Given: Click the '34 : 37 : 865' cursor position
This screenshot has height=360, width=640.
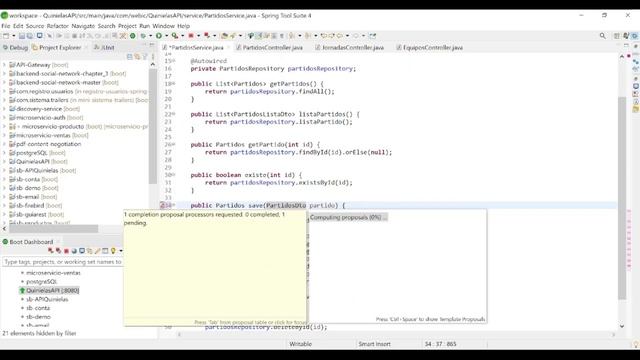Looking at the screenshot, I should 440,344.
